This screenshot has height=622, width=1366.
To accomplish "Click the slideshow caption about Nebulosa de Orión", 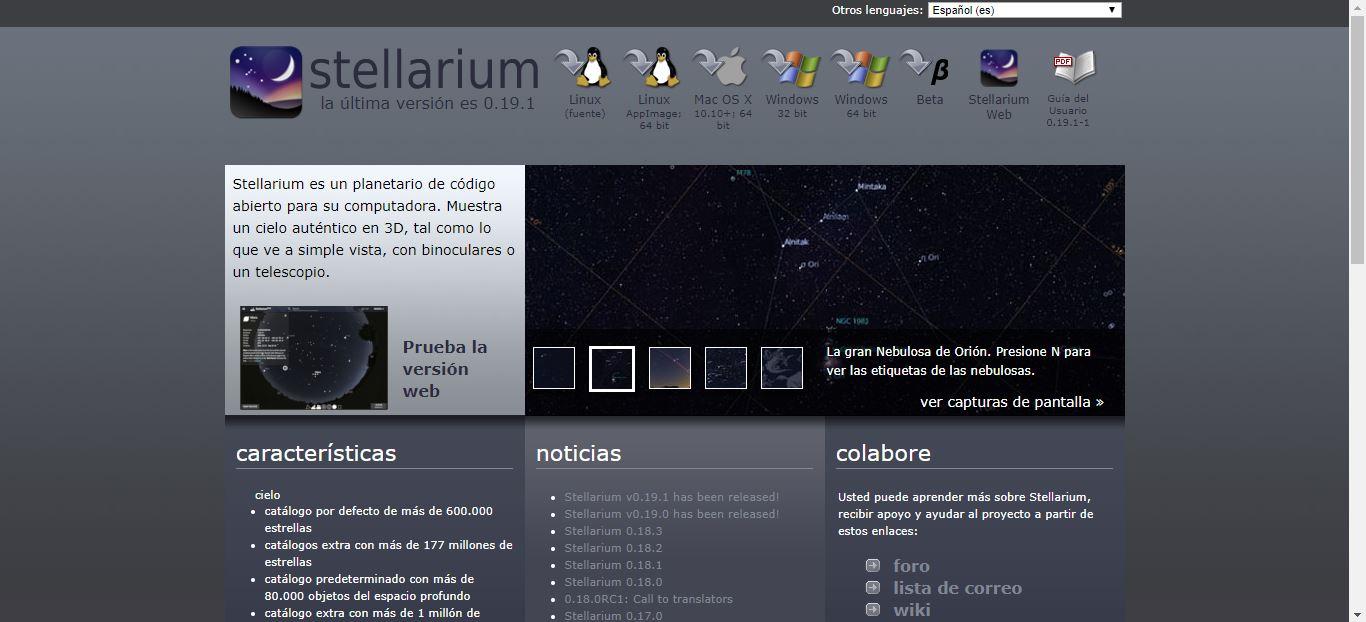I will (958, 361).
